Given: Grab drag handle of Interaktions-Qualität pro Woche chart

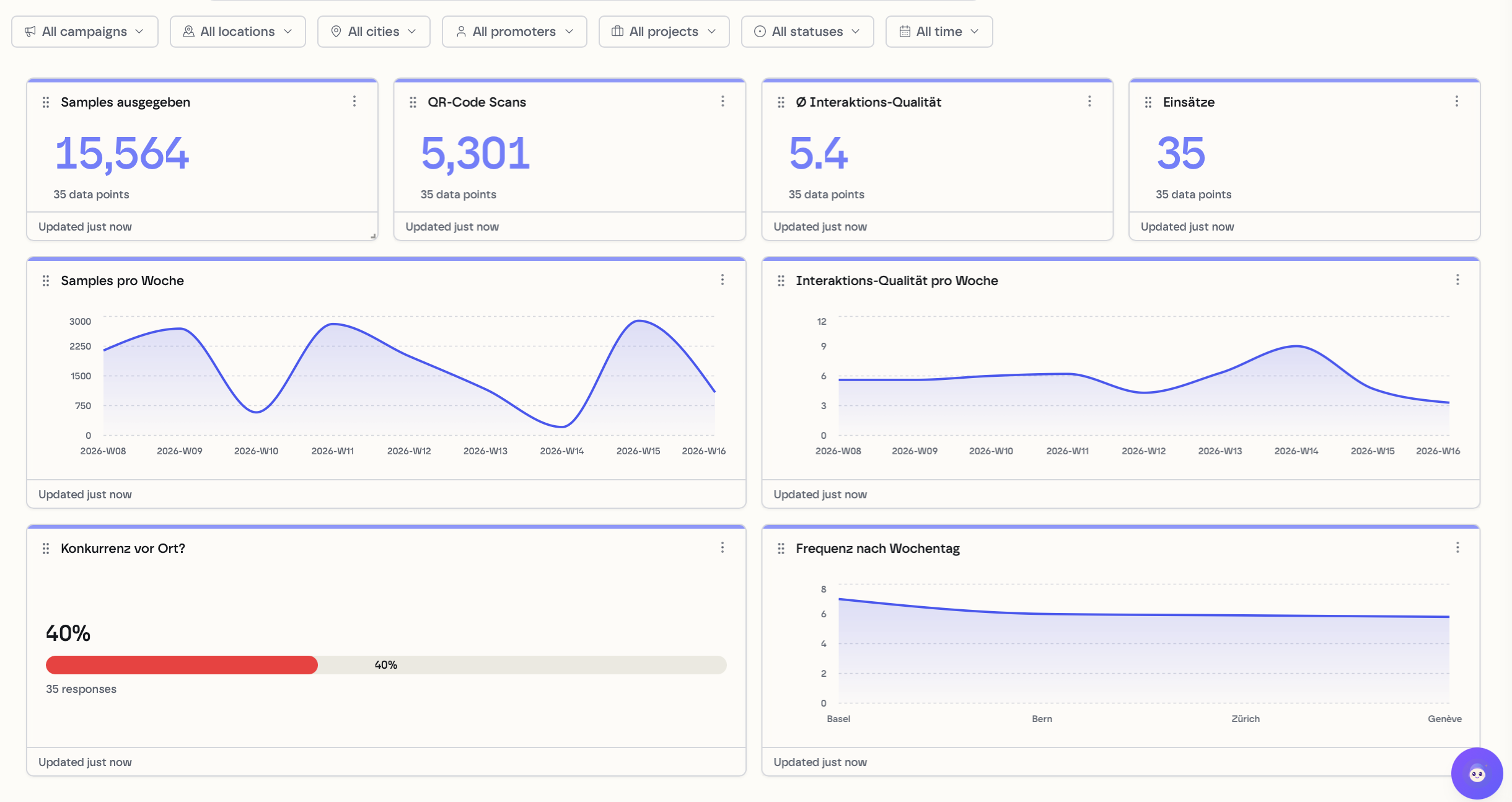Looking at the screenshot, I should (781, 281).
